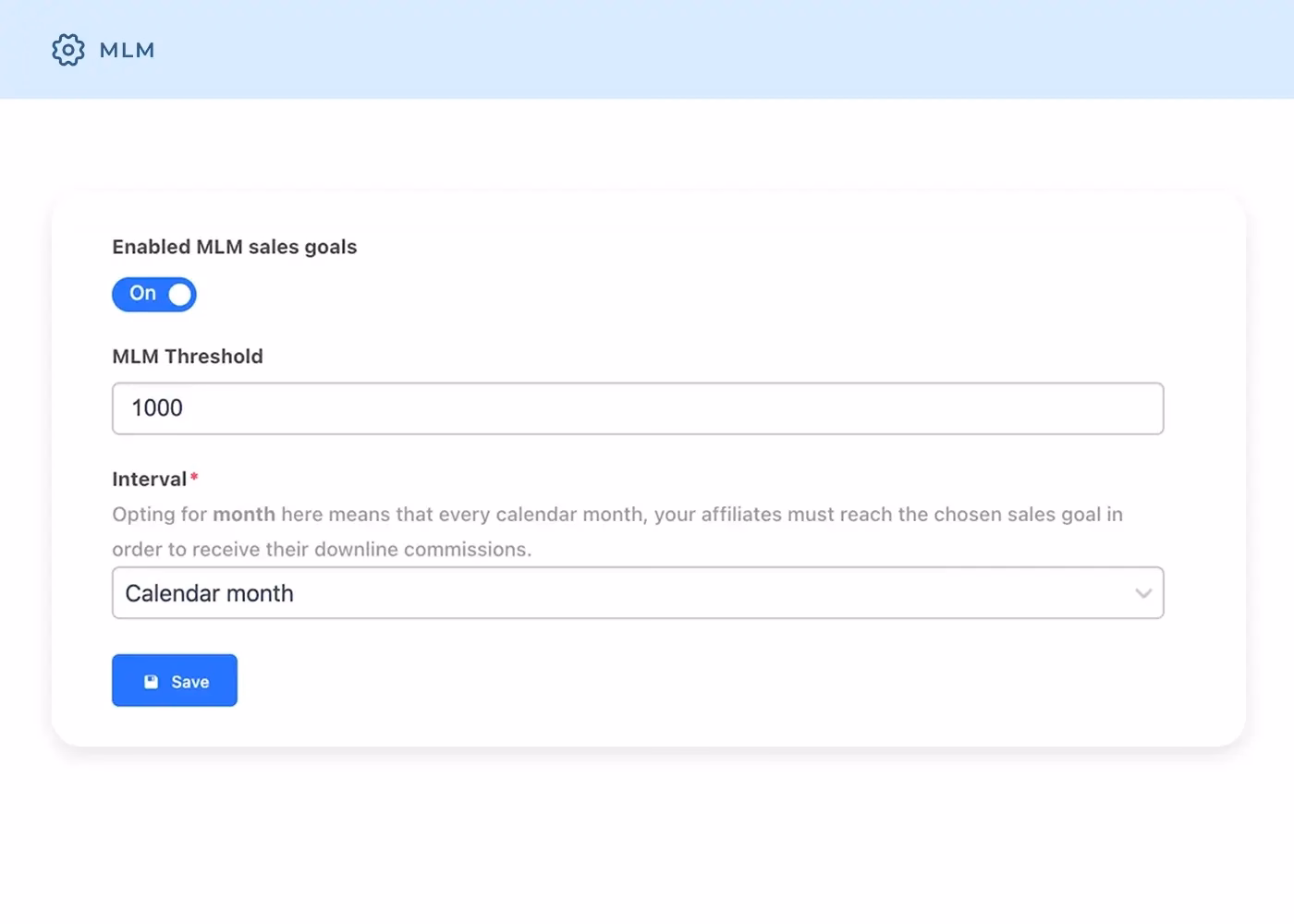Click the Interval helper description text
Screen dimensions: 1294x924
click(616, 531)
